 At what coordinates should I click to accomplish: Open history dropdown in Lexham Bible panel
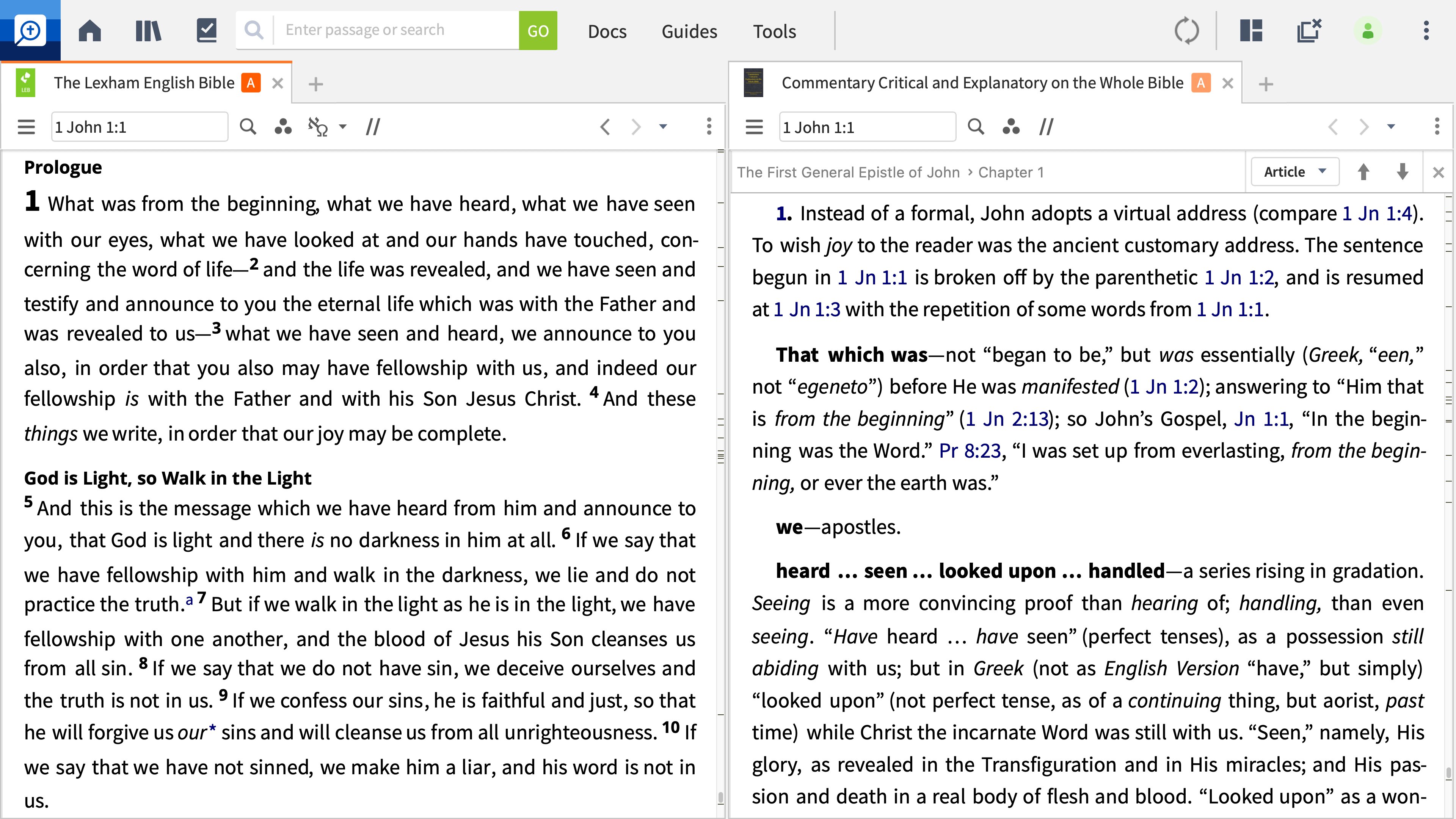[663, 127]
